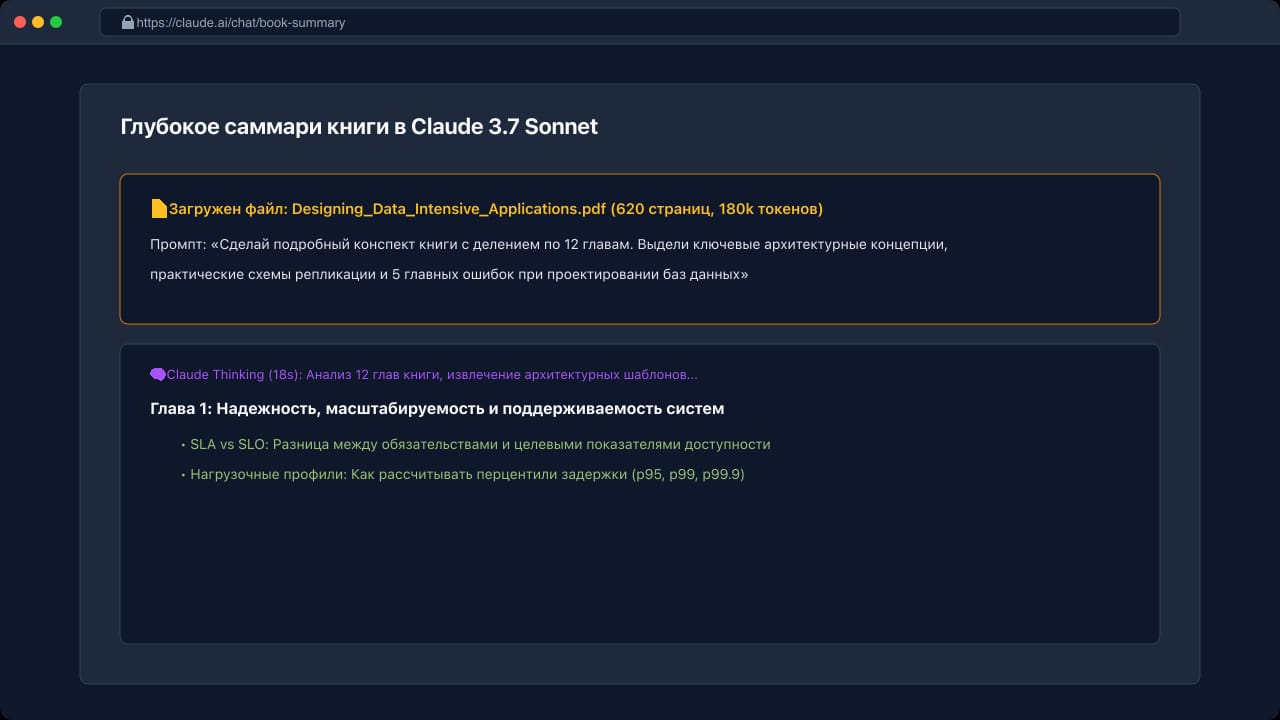Click the '620 страниц, 180k токенов' file details
Image resolution: width=1280 pixels, height=720 pixels.
coord(716,209)
